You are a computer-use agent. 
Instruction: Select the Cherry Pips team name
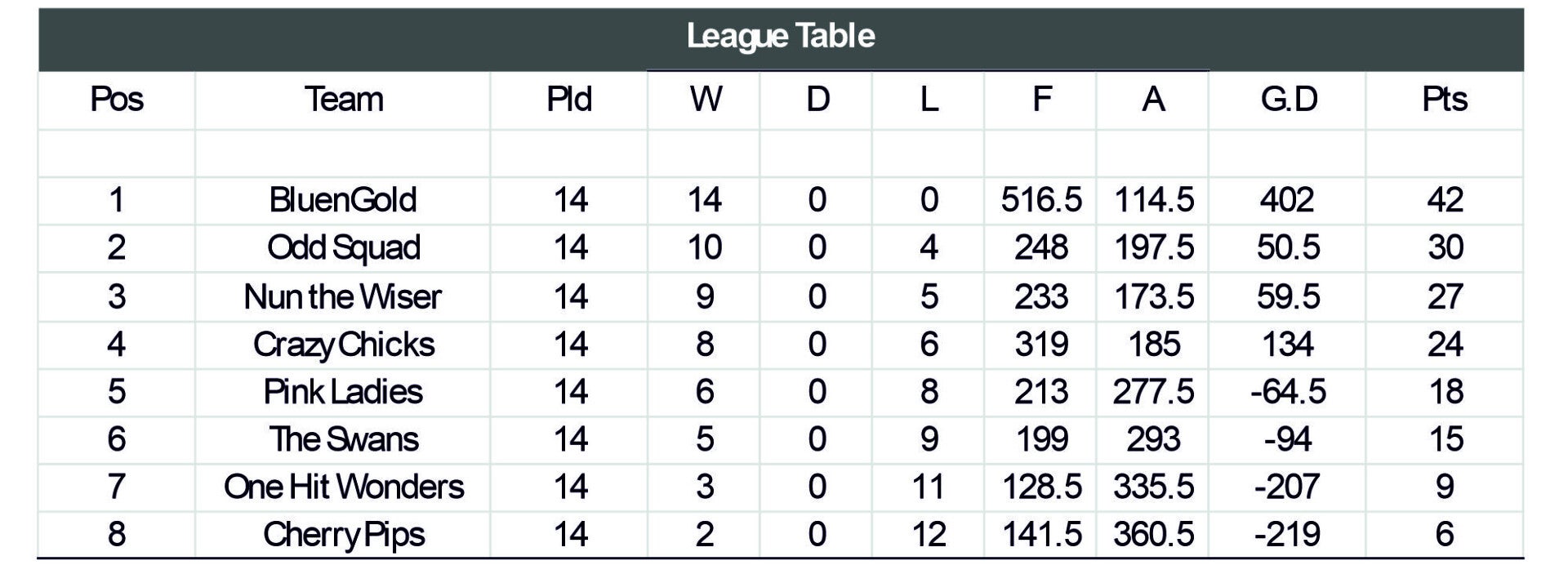point(343,535)
